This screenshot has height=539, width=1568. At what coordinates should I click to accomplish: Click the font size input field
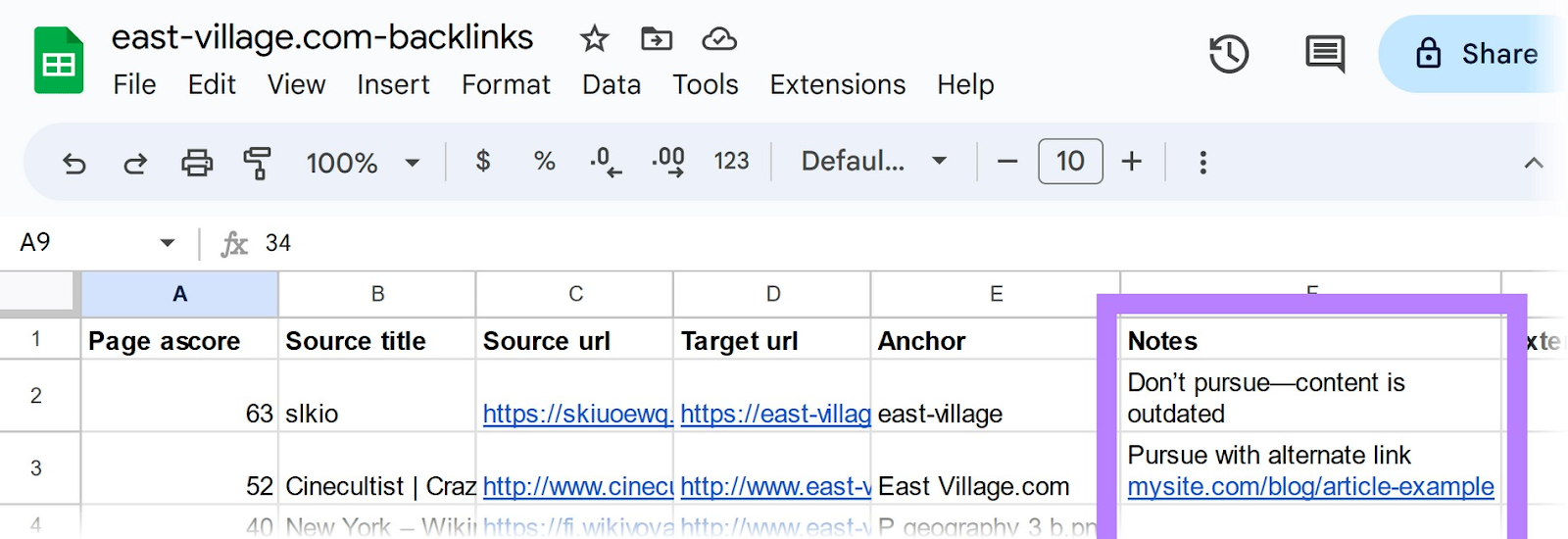(1070, 162)
